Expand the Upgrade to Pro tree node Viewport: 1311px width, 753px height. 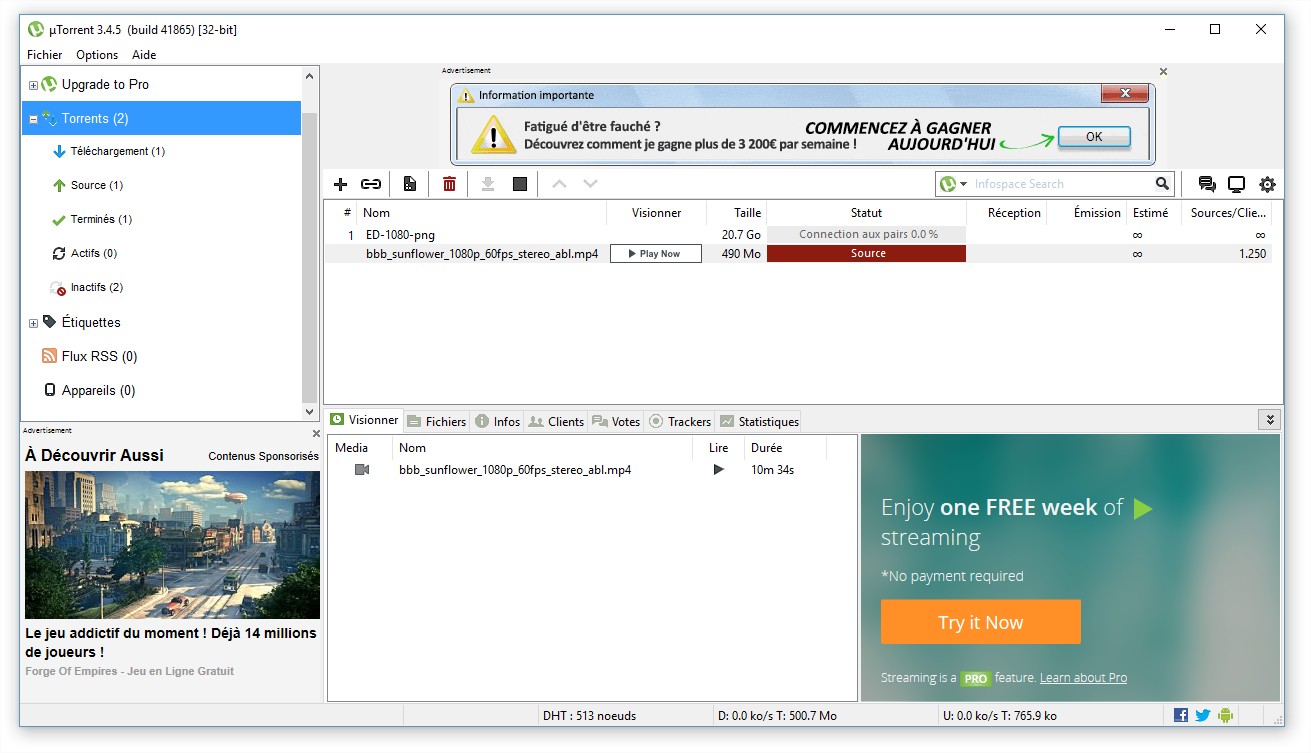33,85
